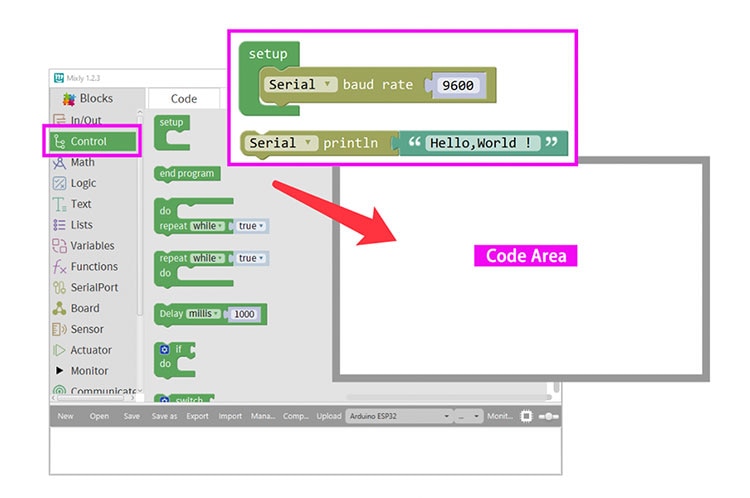This screenshot has height=498, width=750.
Task: Open the Sensor block category
Action: (79, 329)
